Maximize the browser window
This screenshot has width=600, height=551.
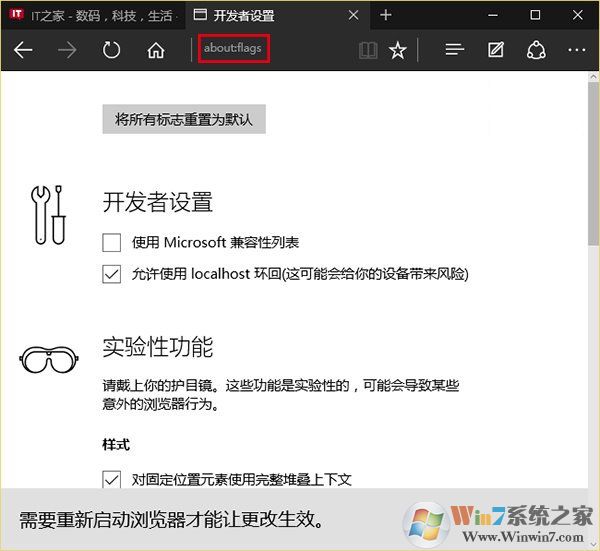point(535,15)
